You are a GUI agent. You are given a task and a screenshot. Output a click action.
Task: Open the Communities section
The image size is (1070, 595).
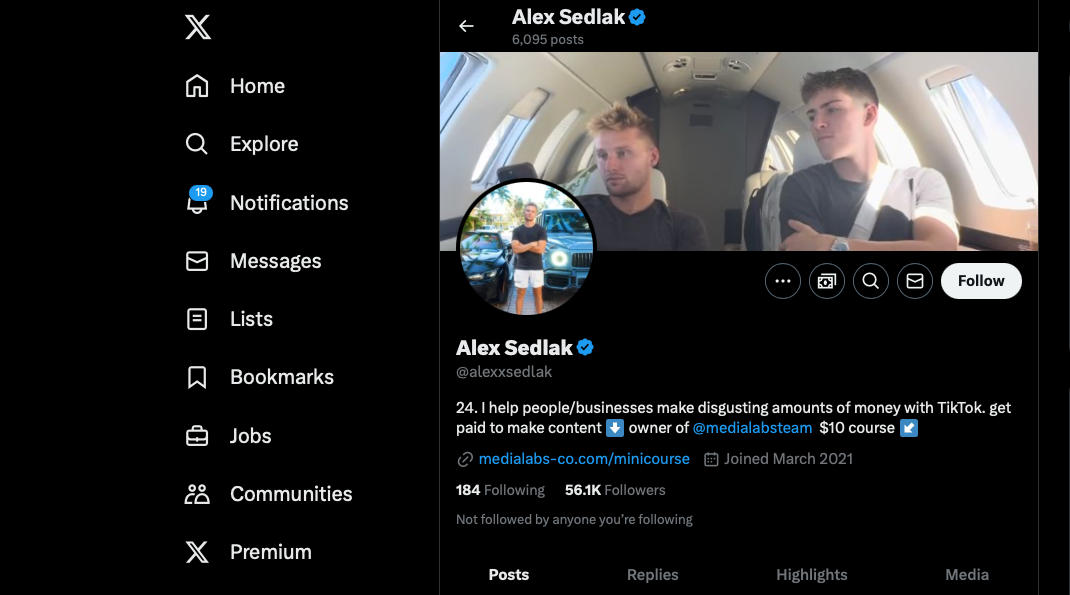291,494
